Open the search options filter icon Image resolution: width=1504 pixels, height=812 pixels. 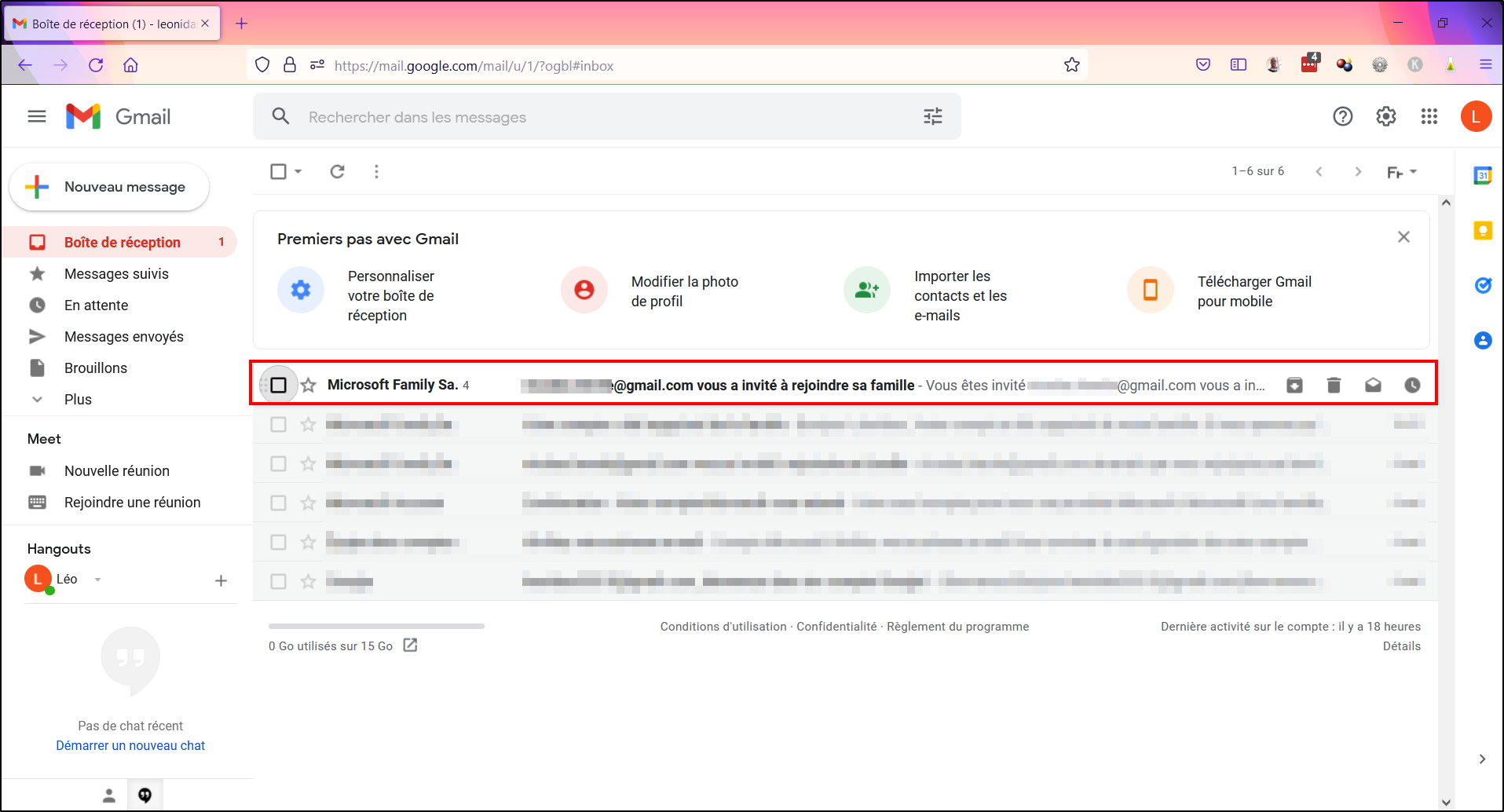[933, 116]
